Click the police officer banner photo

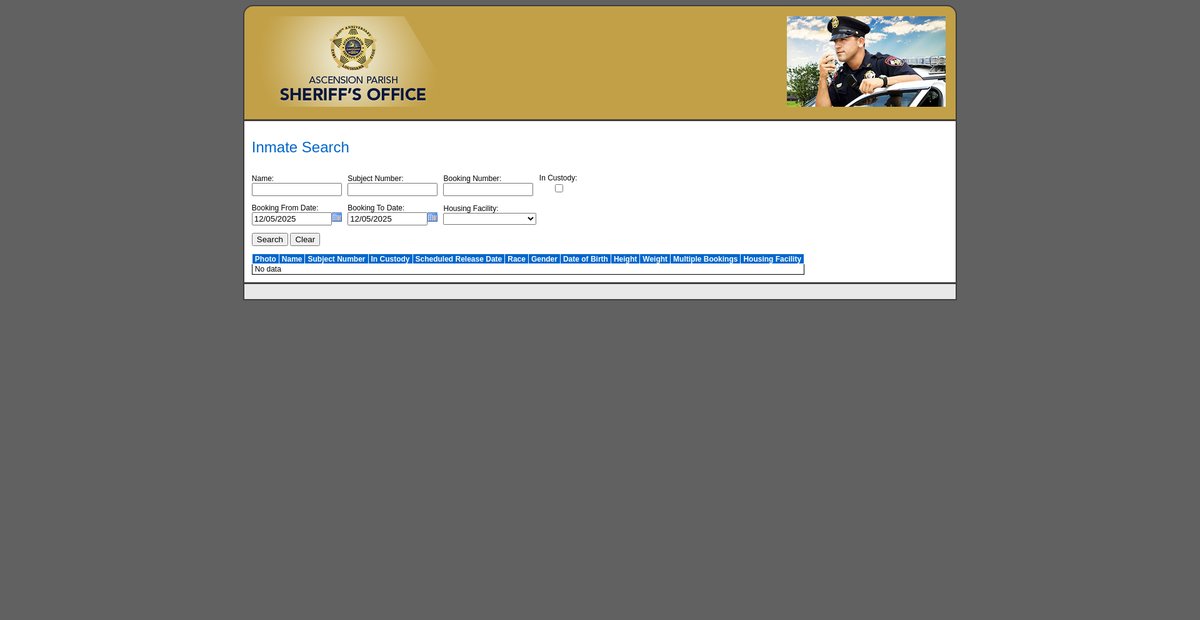coord(866,61)
